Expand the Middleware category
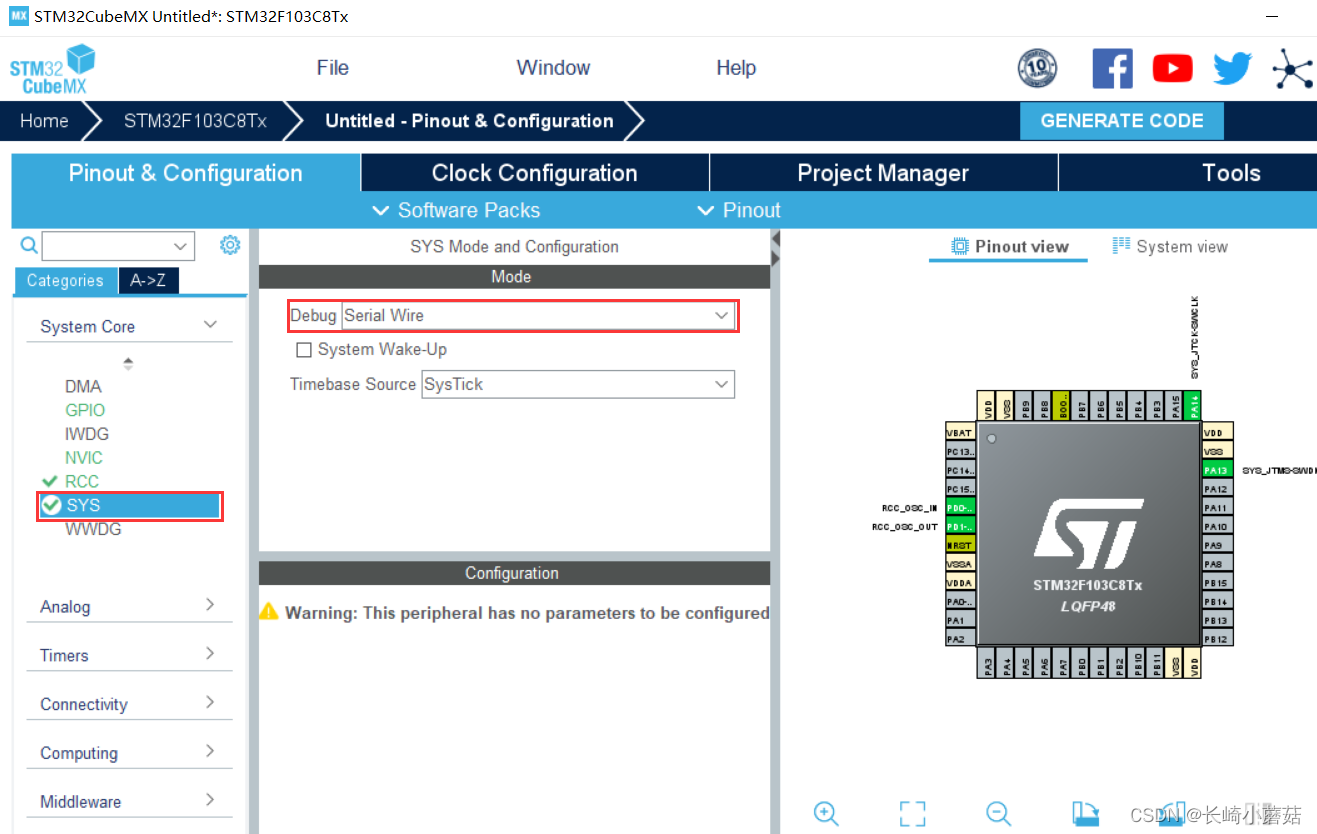Viewport: 1317px width, 834px height. click(x=129, y=801)
